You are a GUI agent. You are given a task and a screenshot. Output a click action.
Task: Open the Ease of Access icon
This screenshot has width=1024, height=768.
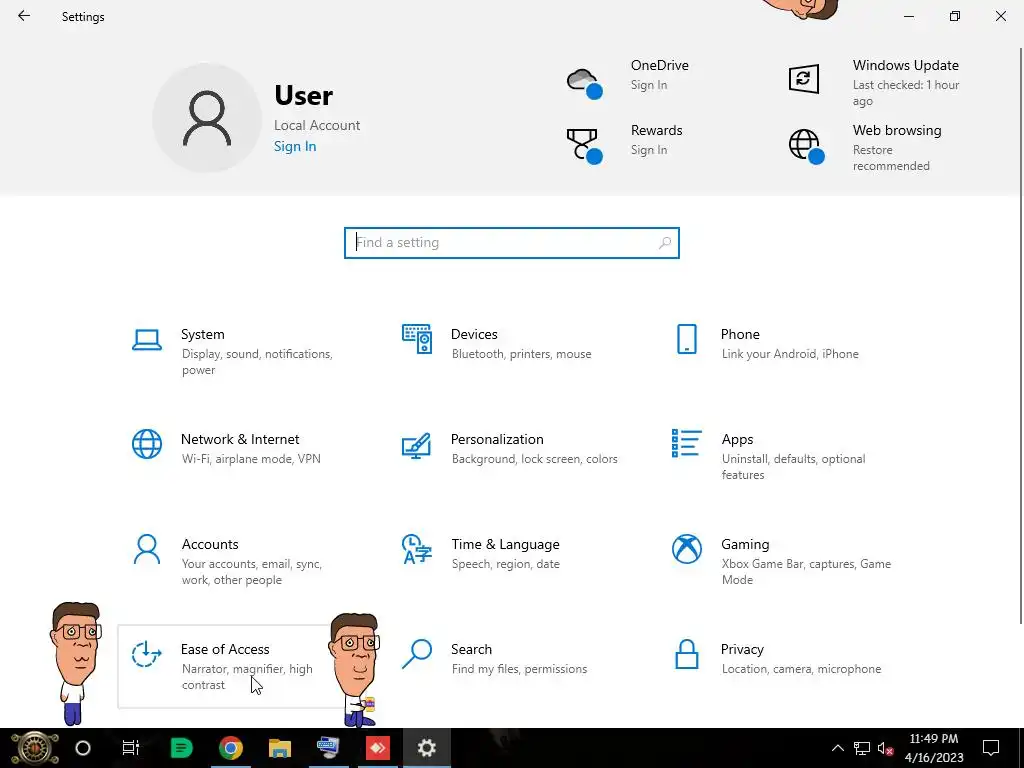coord(146,654)
